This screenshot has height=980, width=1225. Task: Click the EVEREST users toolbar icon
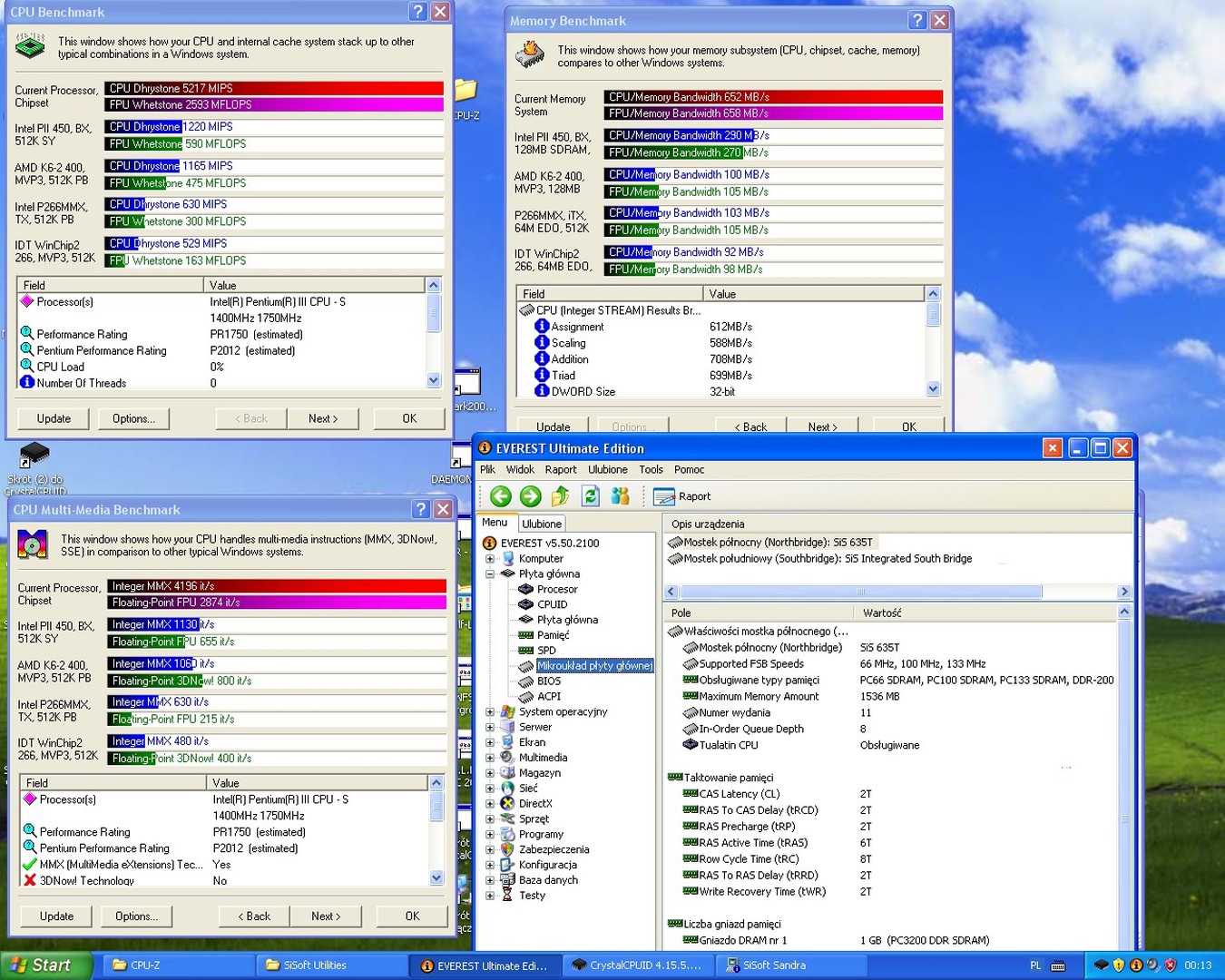[x=621, y=495]
